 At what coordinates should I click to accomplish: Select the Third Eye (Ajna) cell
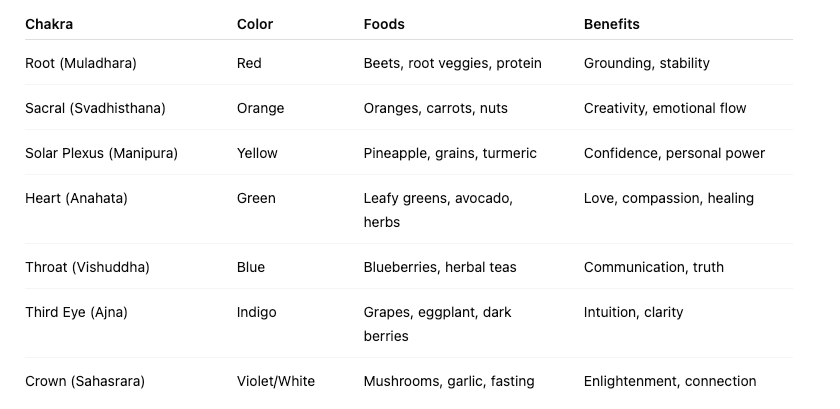(x=76, y=313)
